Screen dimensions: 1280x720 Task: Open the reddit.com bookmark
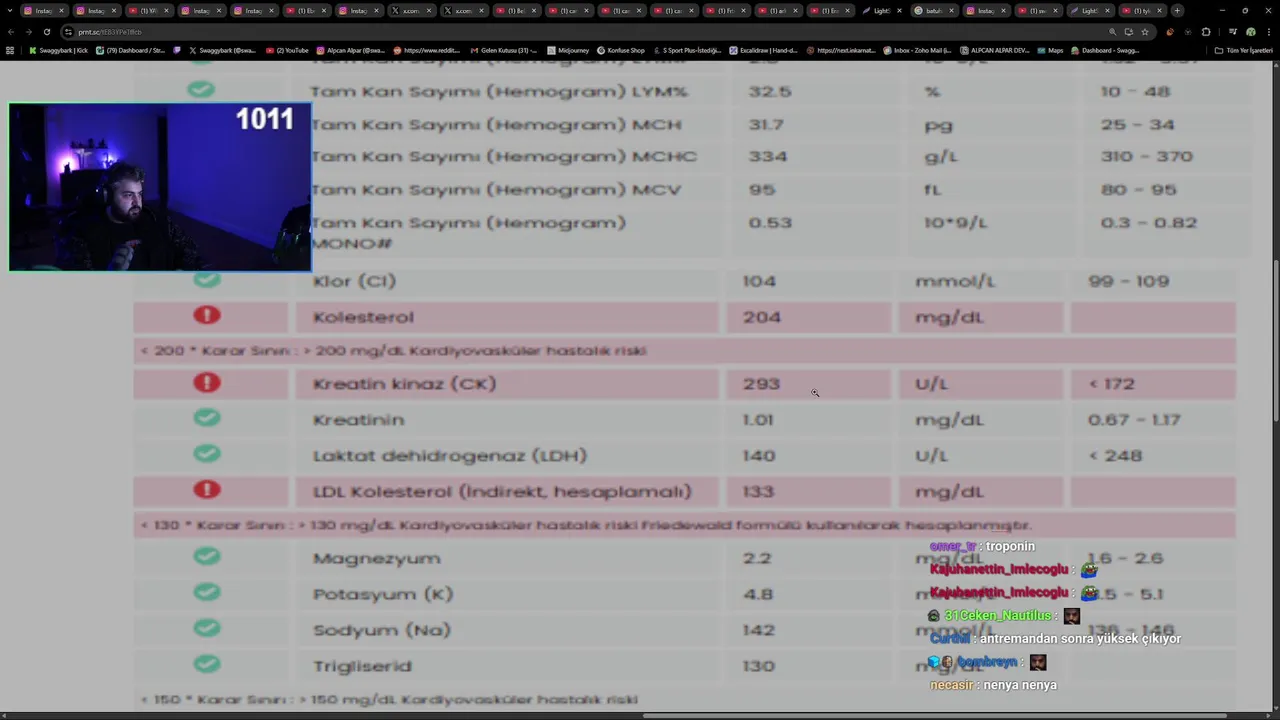[427, 50]
